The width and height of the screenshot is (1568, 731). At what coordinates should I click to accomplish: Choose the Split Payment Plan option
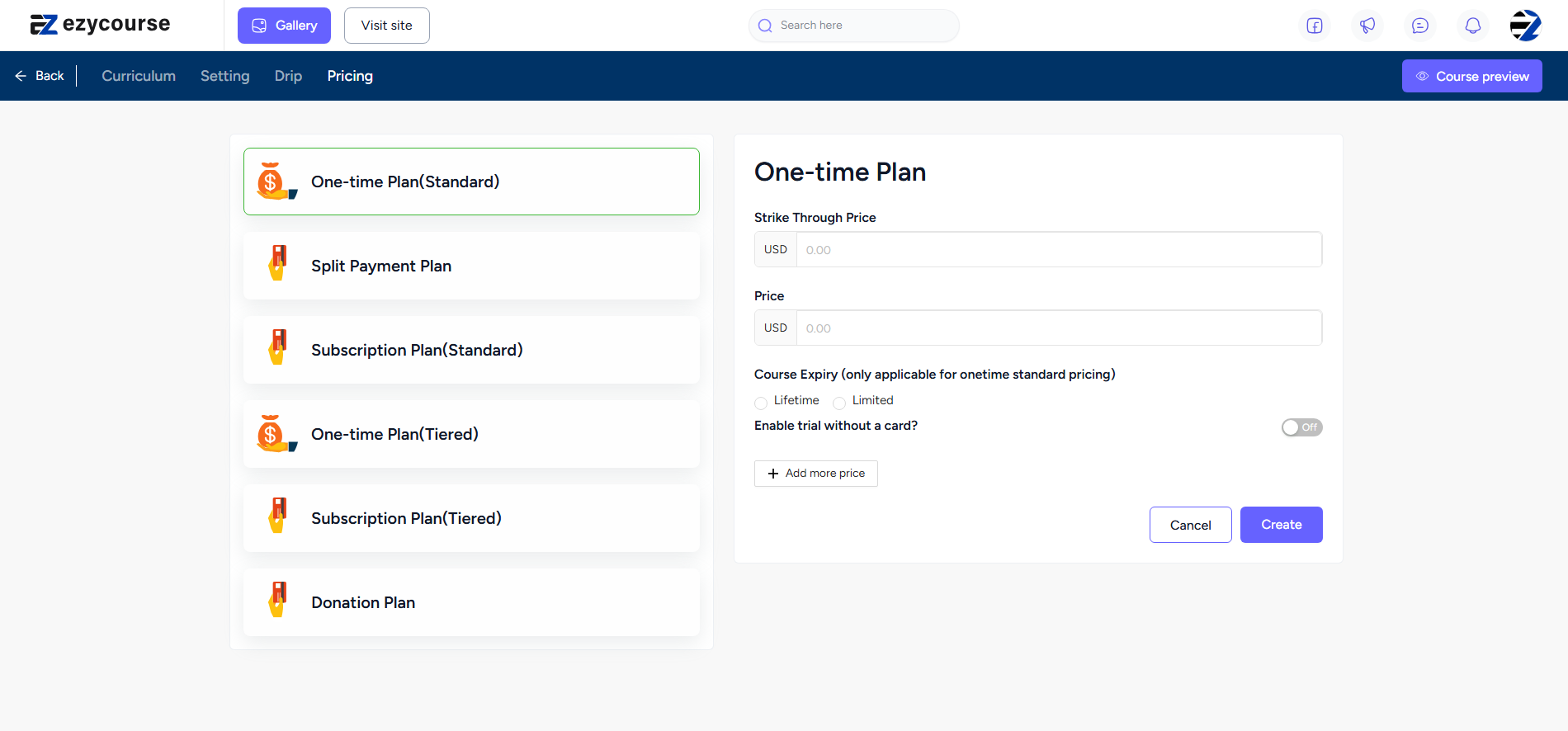tap(471, 266)
